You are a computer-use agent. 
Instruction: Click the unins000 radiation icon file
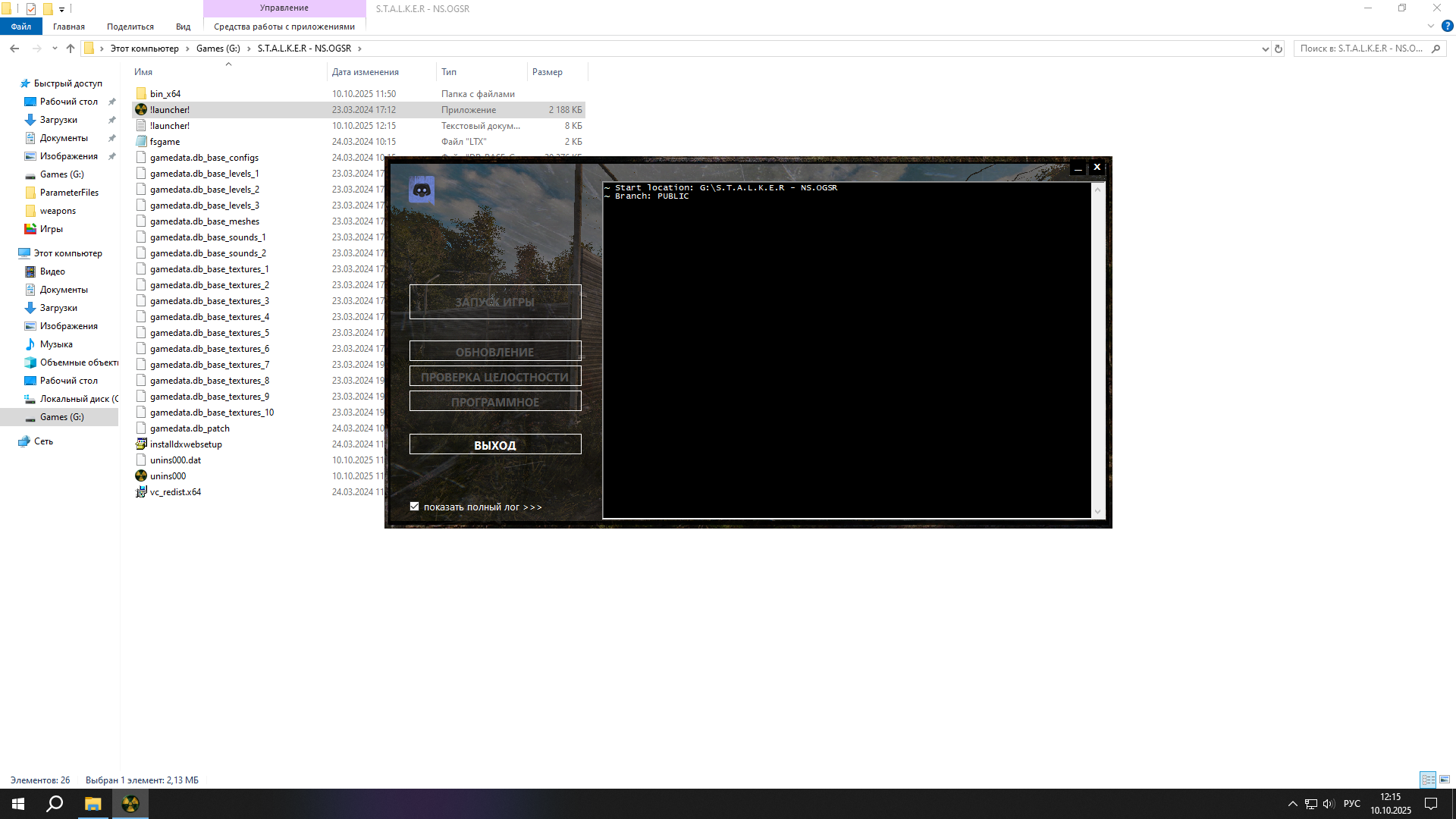(x=141, y=476)
